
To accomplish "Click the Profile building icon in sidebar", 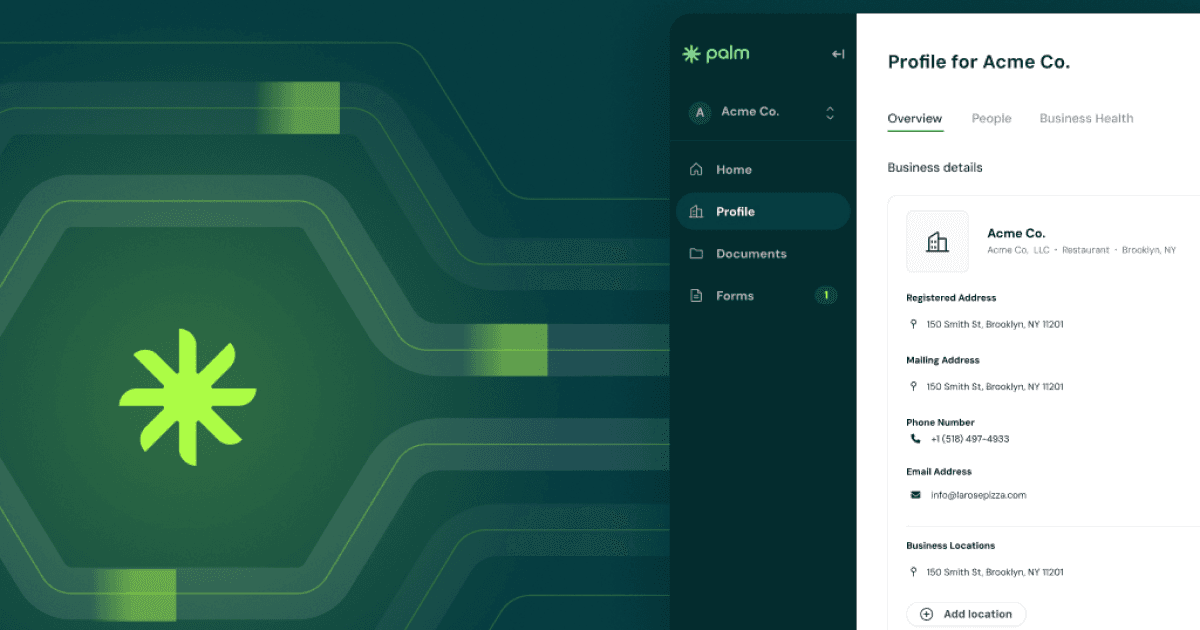I will [x=697, y=212].
